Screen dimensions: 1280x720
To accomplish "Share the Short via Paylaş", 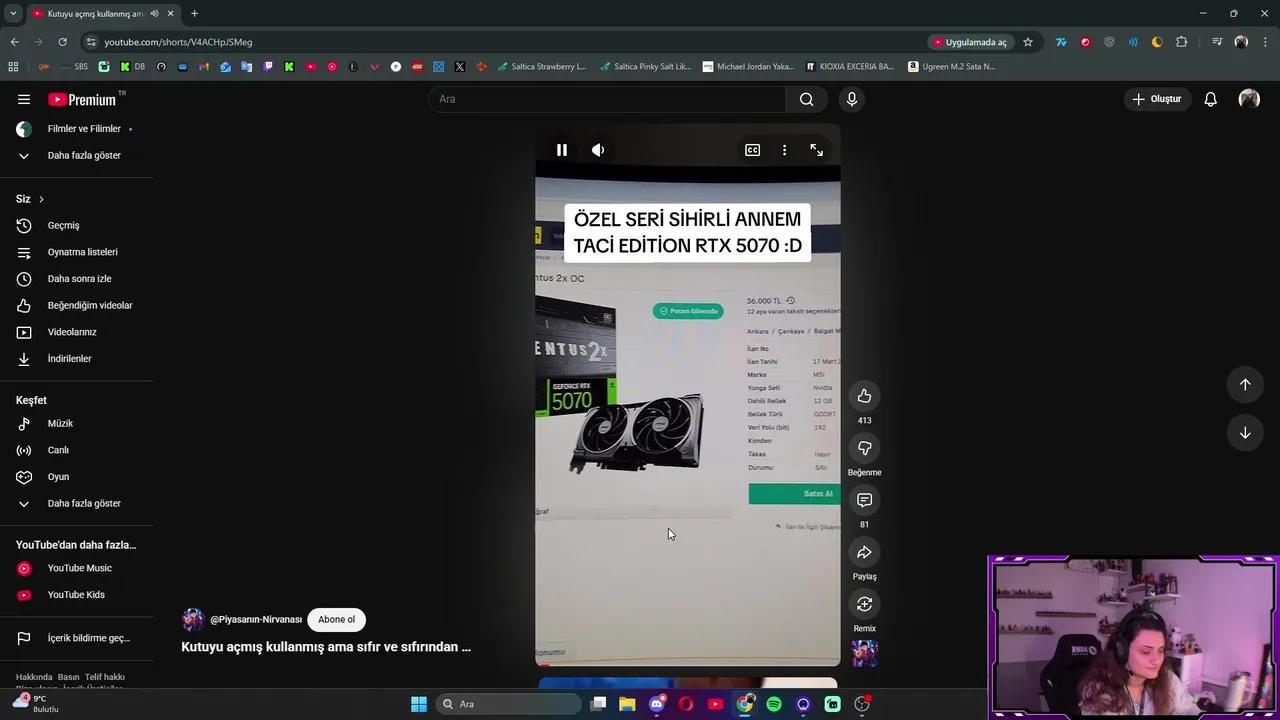I will tap(864, 552).
